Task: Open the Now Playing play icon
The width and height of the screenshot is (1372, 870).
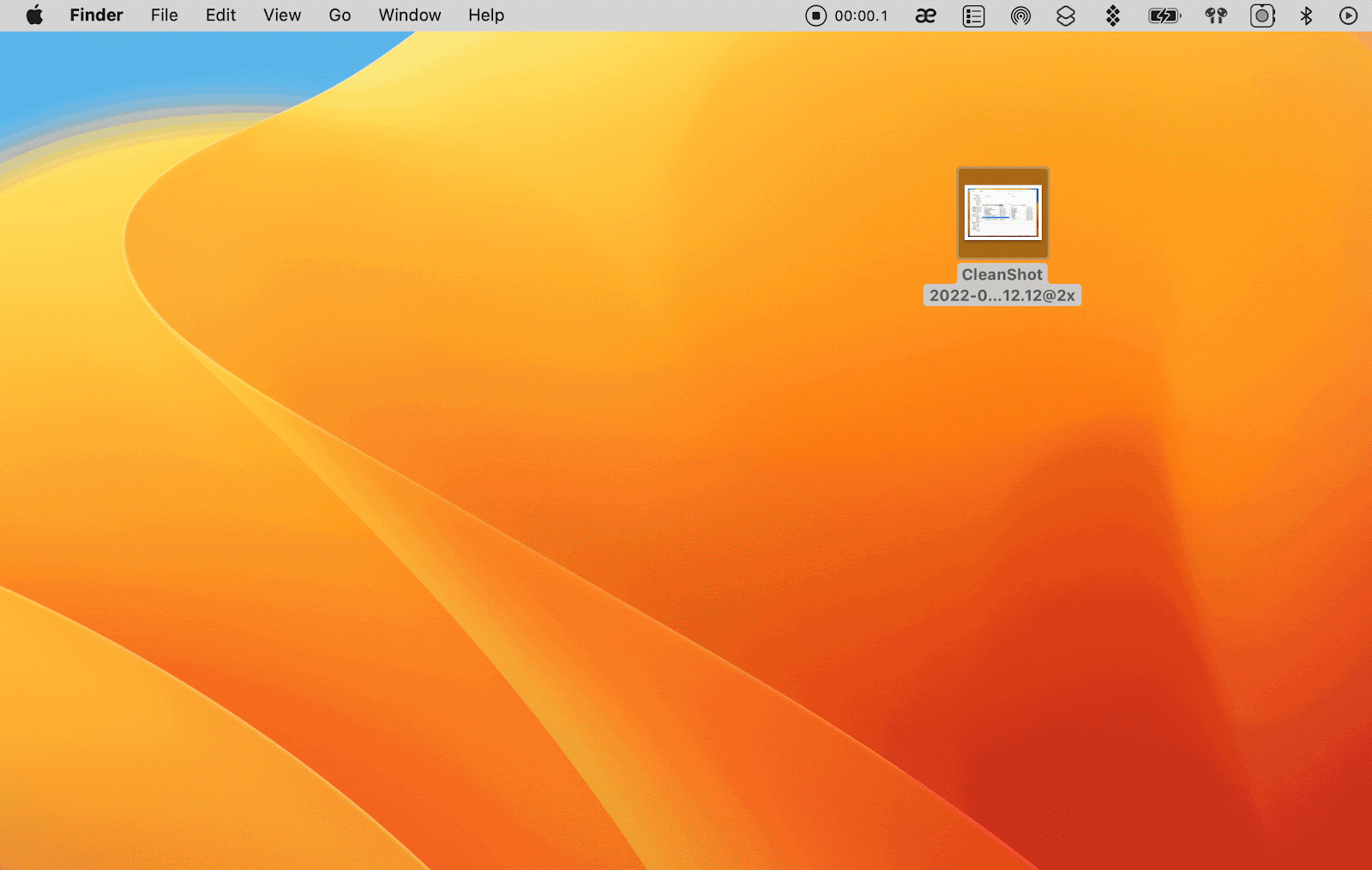Action: 1348,15
